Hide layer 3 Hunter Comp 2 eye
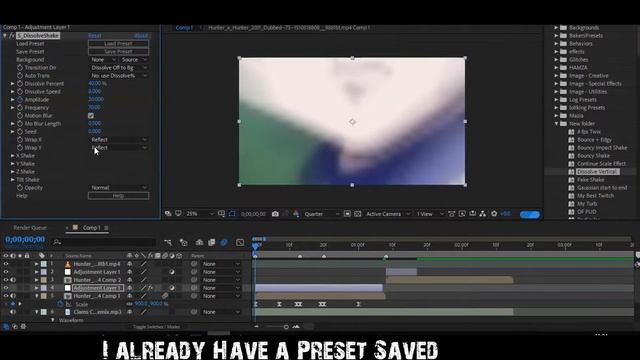The image size is (640, 360). pos(6,280)
